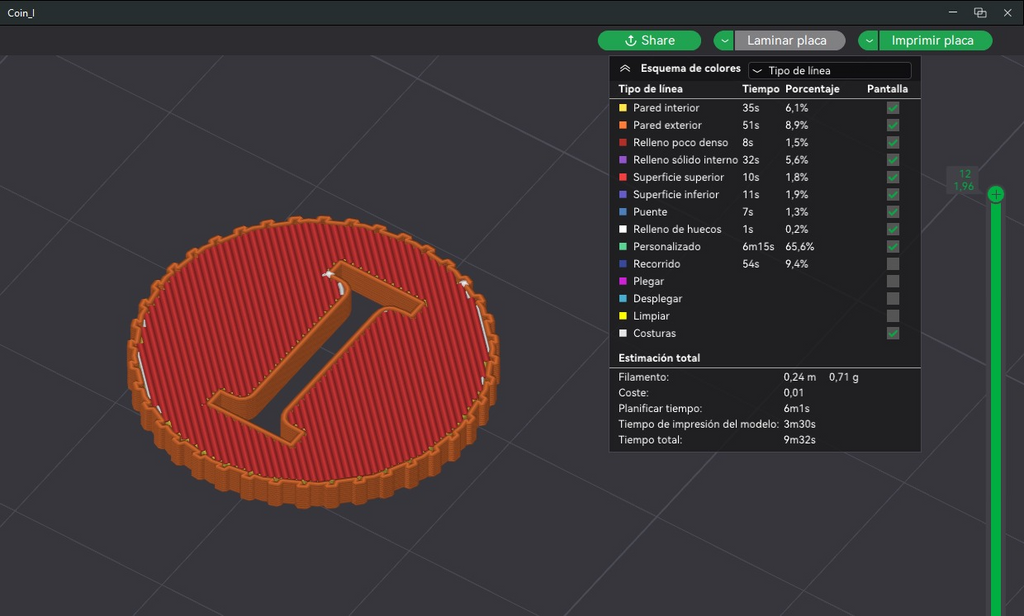This screenshot has height=616, width=1024.
Task: Click the Coin_I window title
Action: (21, 13)
